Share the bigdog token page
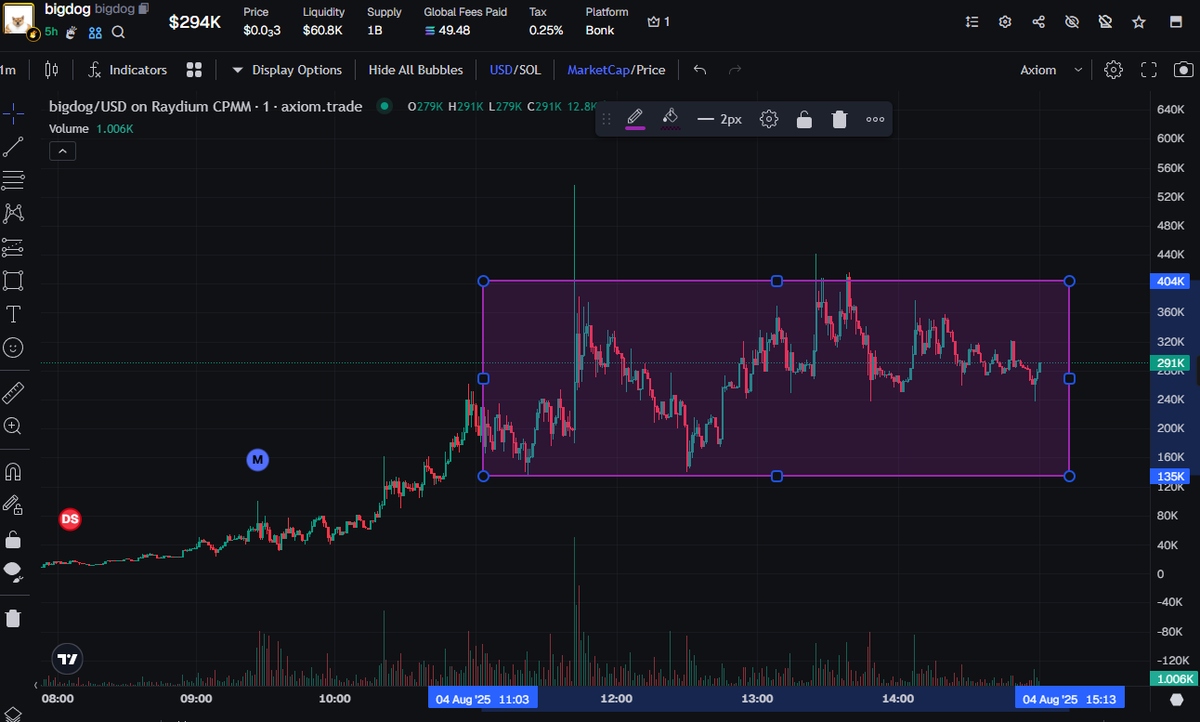 coord(1039,21)
